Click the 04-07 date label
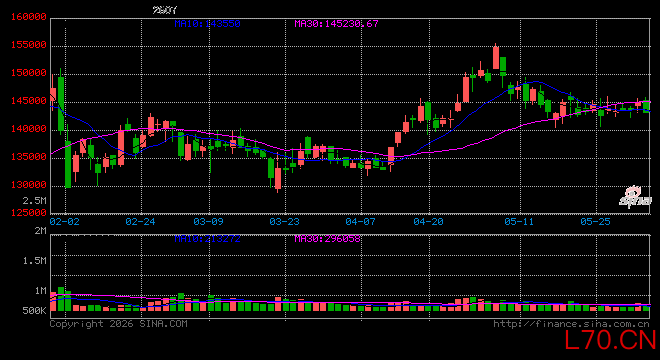Viewport: 660px width, 360px height. pyautogui.click(x=360, y=221)
